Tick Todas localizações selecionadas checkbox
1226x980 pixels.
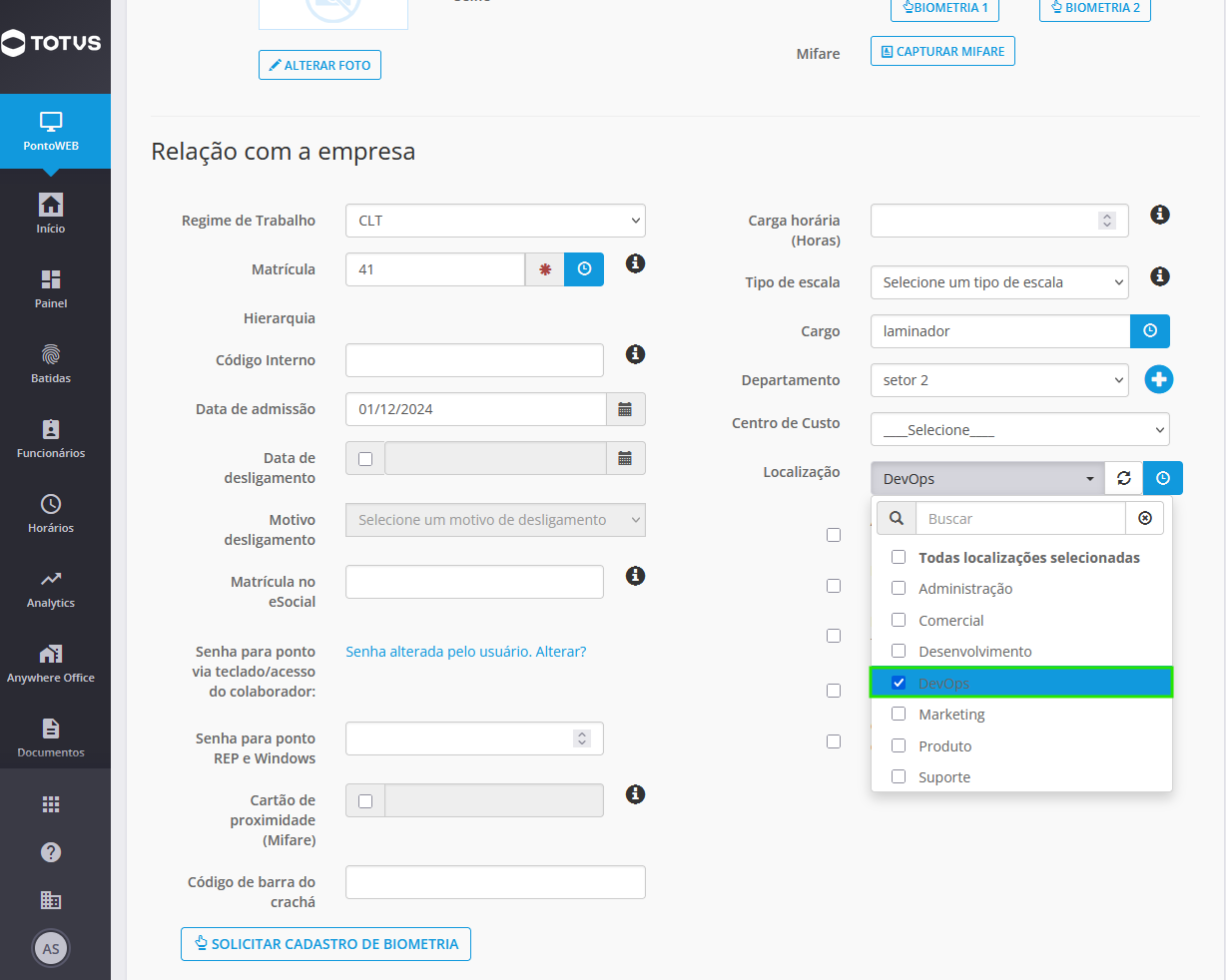click(899, 557)
